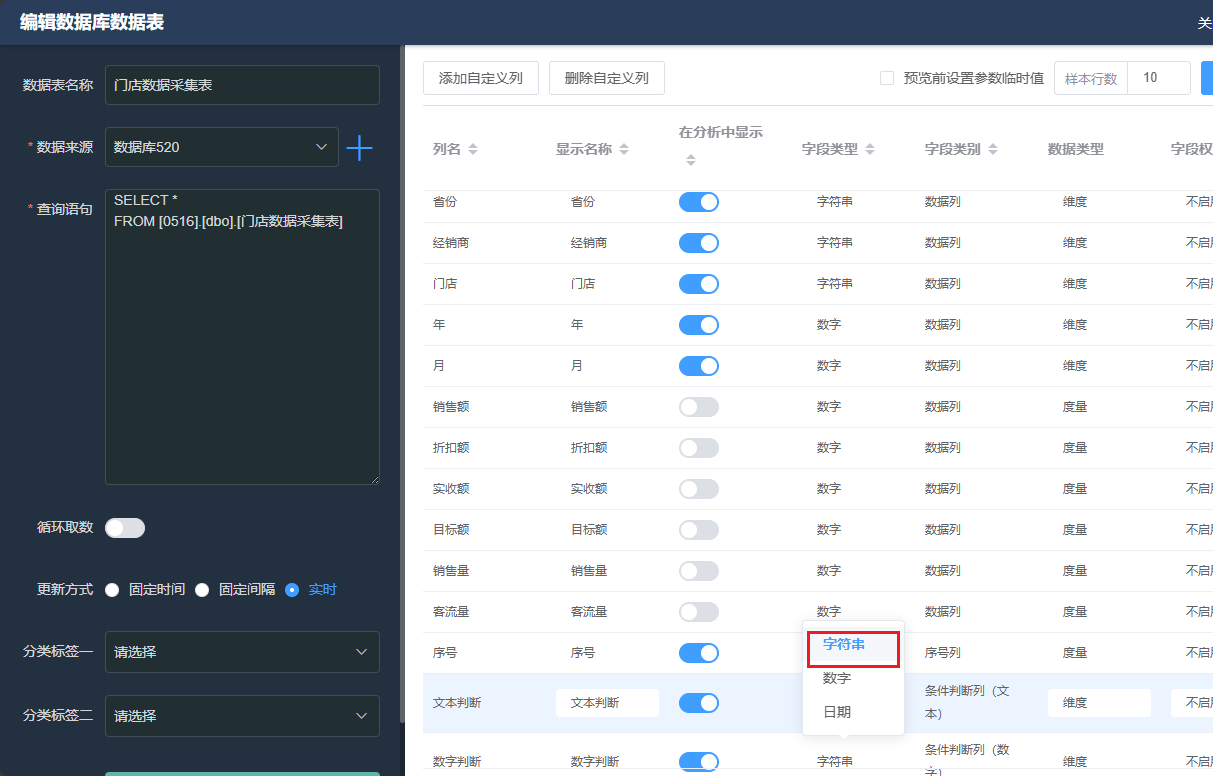Click 数据列 in the 月 row
This screenshot has width=1213, height=776.
point(943,366)
